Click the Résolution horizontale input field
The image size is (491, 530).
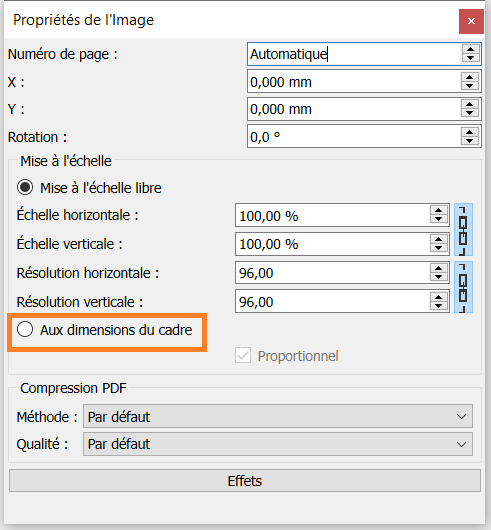pyautogui.click(x=333, y=272)
